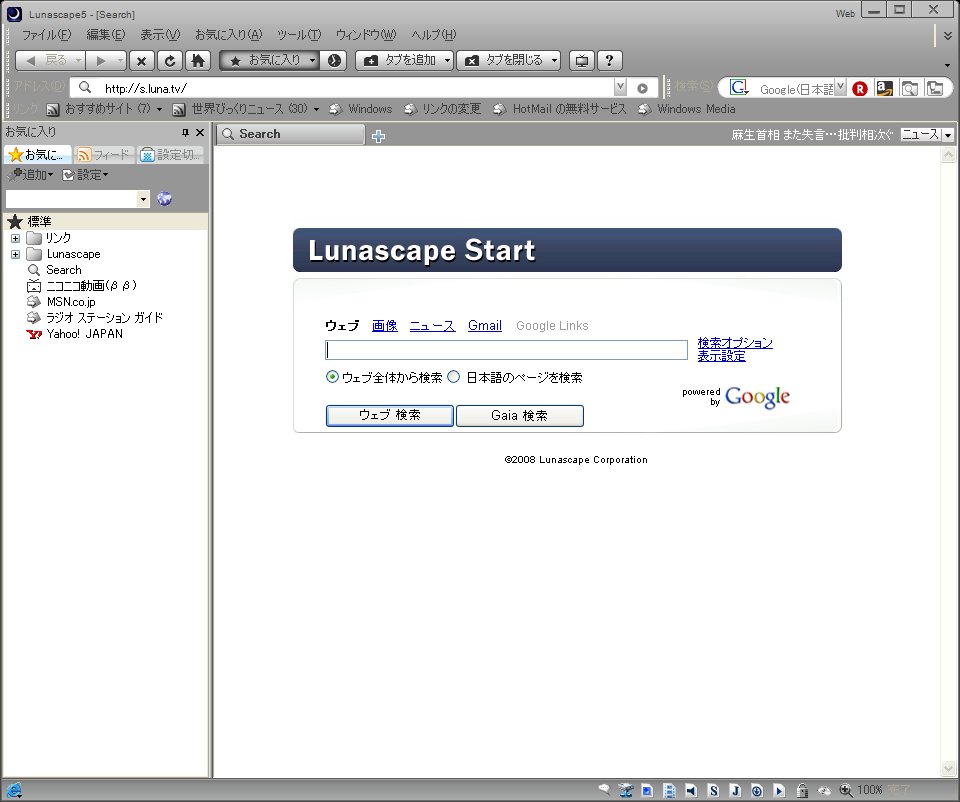Pin the お気に入り sidebar panel
The image size is (960, 802).
(x=185, y=132)
